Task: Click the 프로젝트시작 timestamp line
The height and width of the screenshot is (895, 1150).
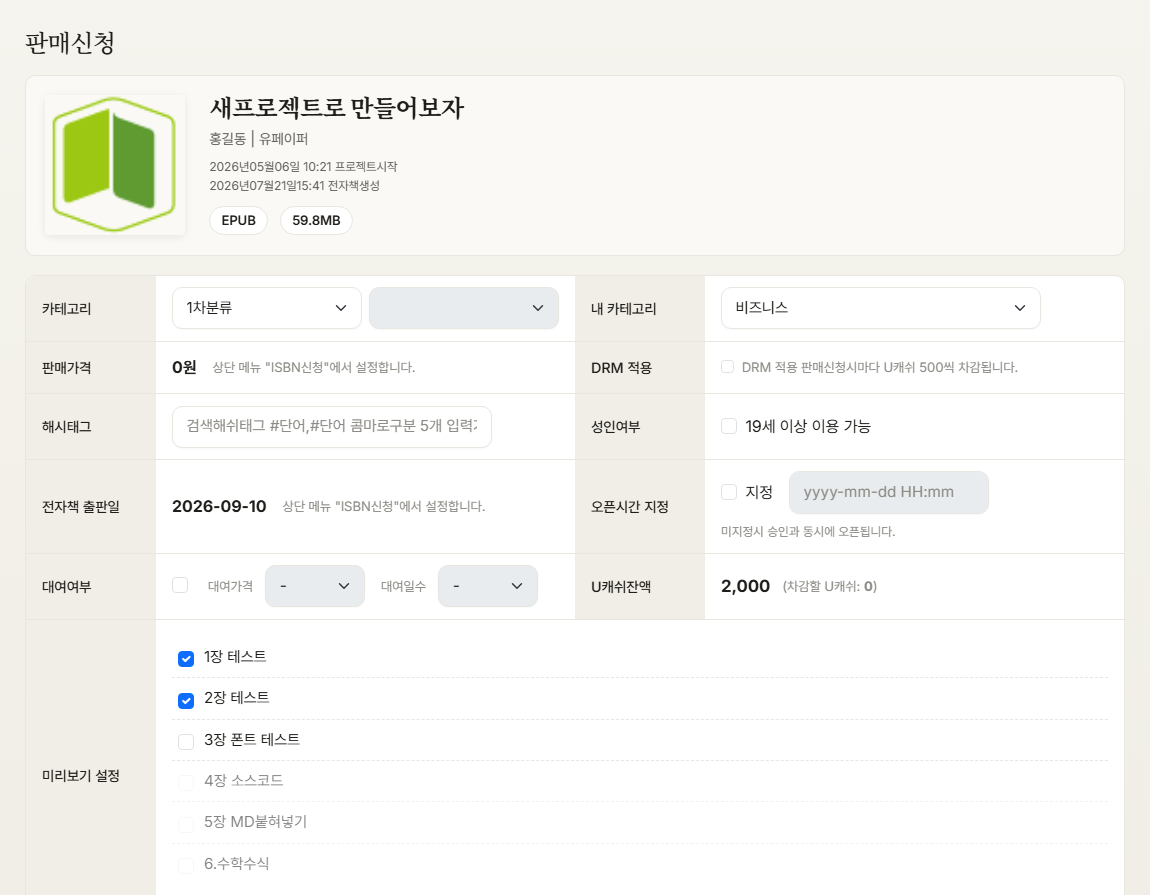Action: pos(304,167)
